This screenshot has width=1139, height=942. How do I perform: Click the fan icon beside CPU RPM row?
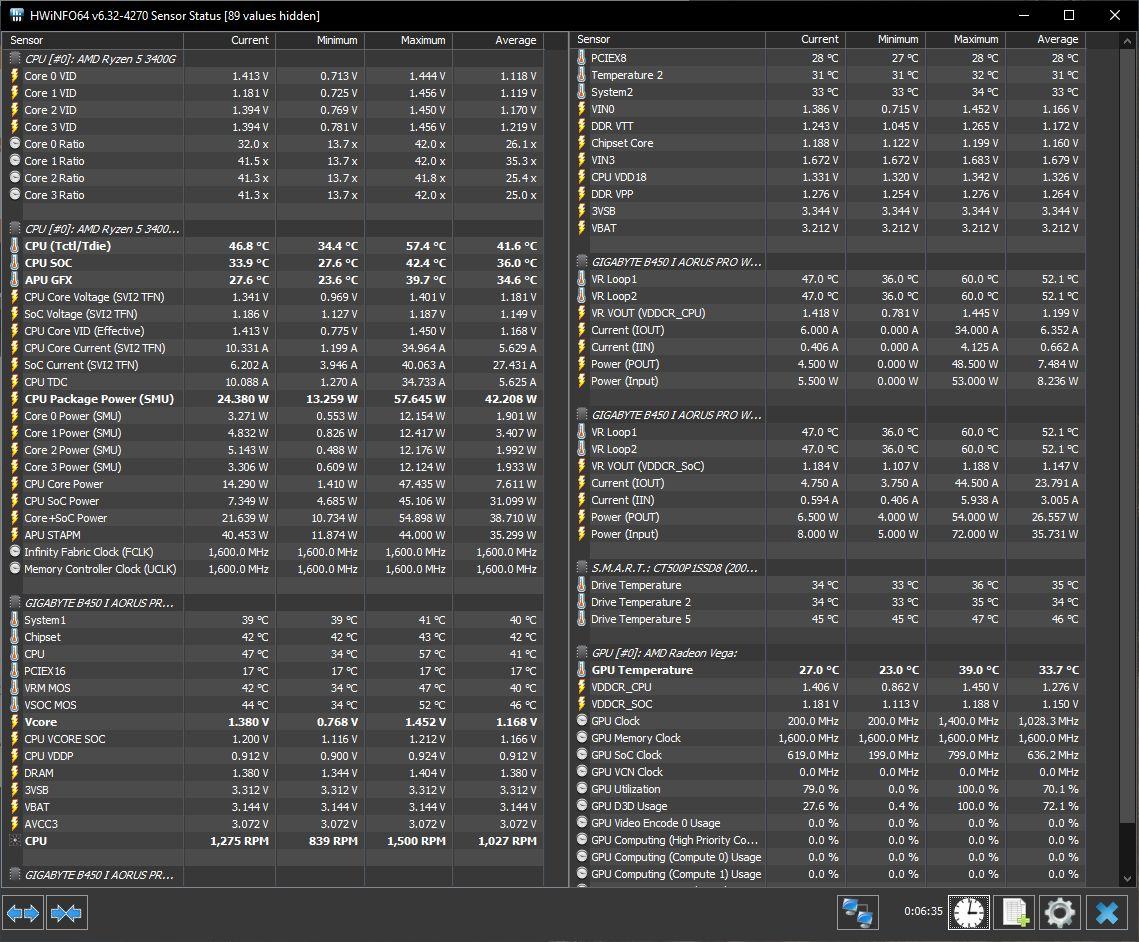(x=15, y=840)
